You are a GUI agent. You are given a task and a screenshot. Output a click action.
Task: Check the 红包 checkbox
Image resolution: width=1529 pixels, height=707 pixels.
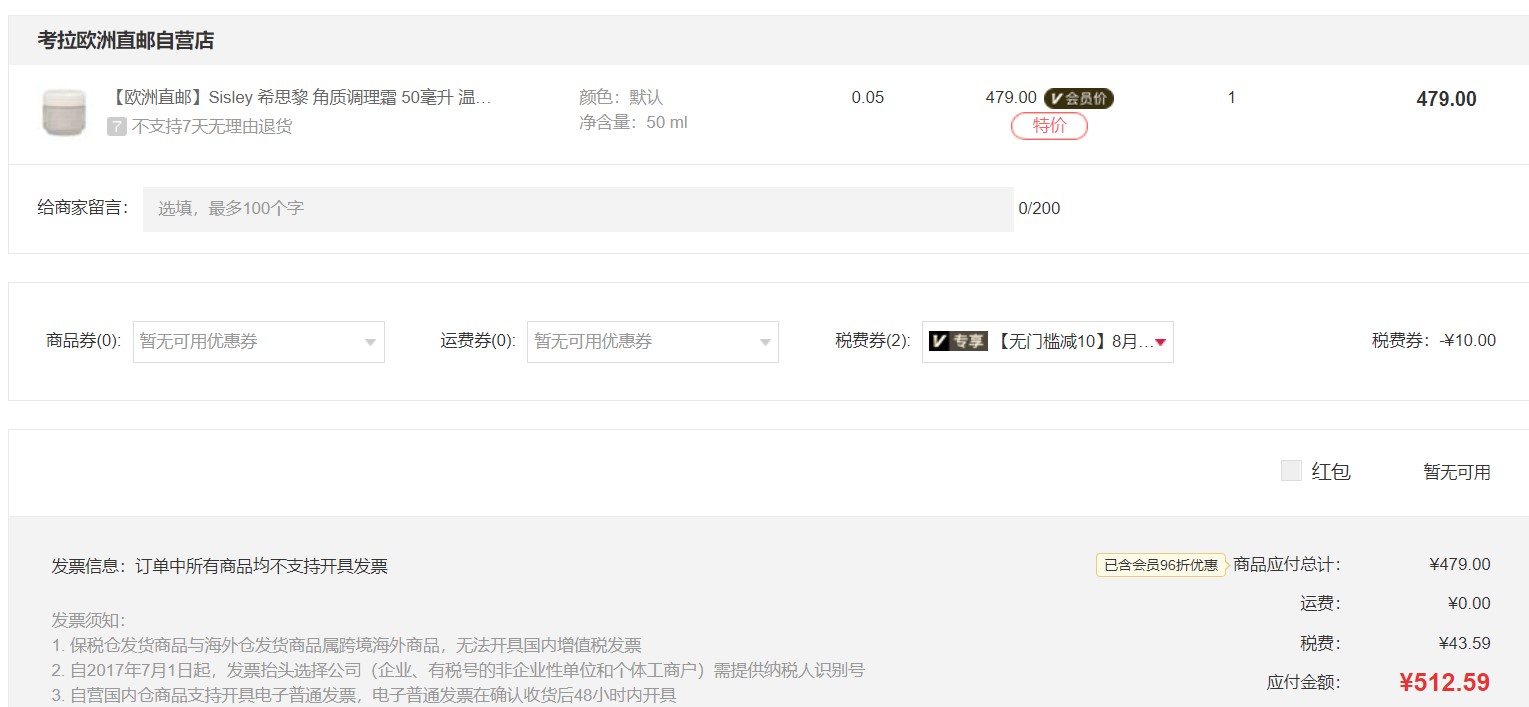1291,470
